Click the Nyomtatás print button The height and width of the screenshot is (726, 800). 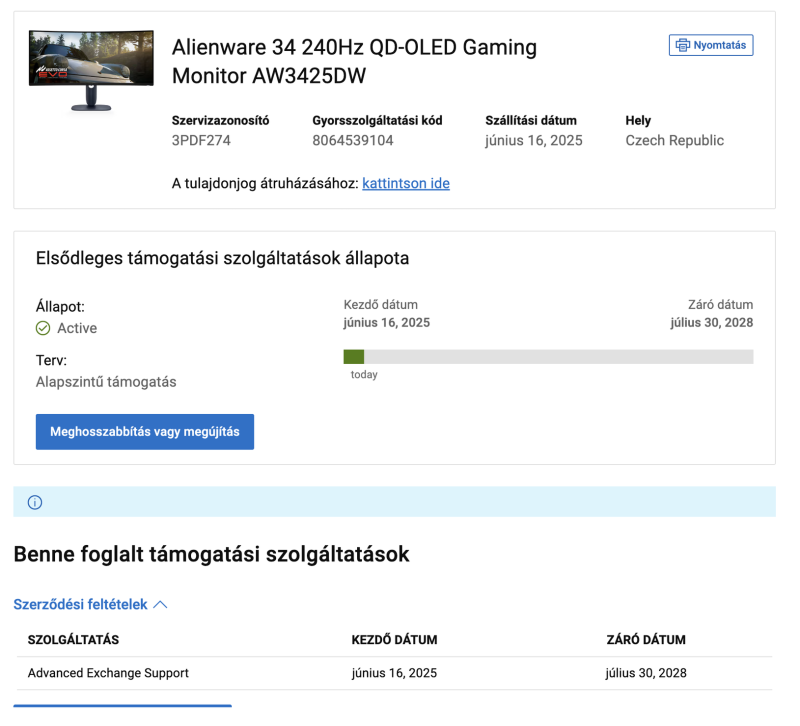point(711,45)
